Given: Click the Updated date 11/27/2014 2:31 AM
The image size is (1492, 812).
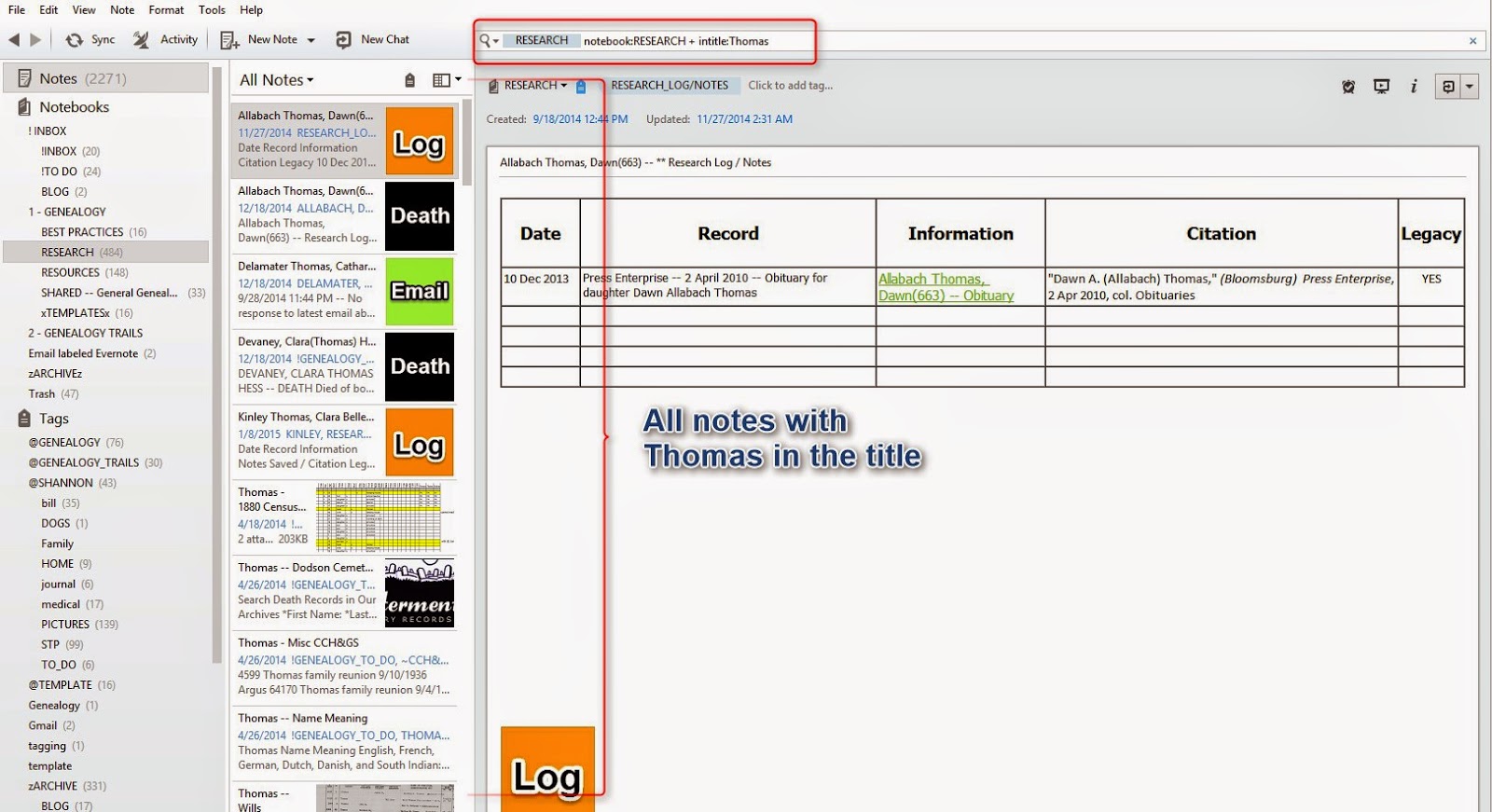Looking at the screenshot, I should click(x=744, y=119).
